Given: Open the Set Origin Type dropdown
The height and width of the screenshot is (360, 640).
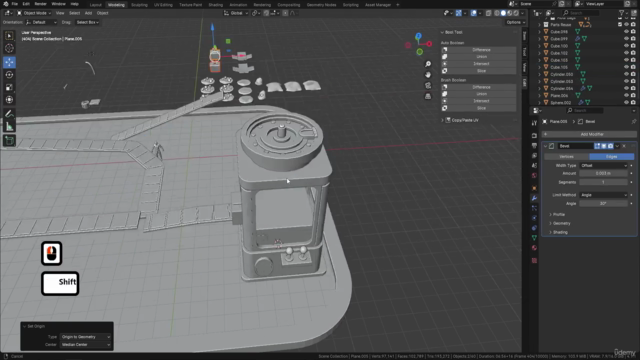Looking at the screenshot, I should tap(86, 337).
